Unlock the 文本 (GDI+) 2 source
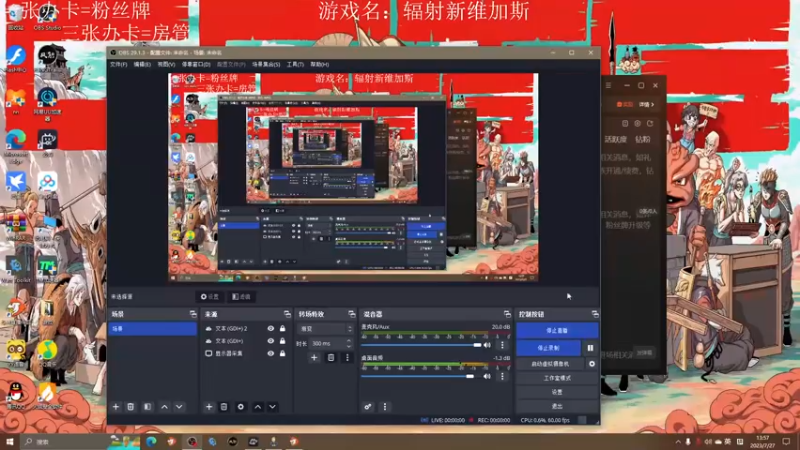 (282, 329)
